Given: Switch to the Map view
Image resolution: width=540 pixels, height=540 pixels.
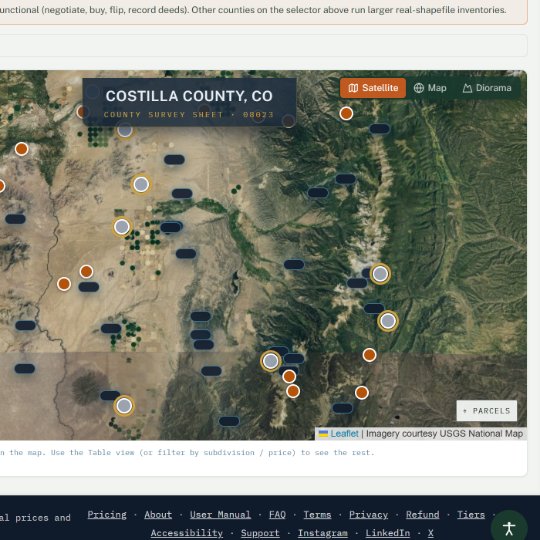Looking at the screenshot, I should coord(430,88).
